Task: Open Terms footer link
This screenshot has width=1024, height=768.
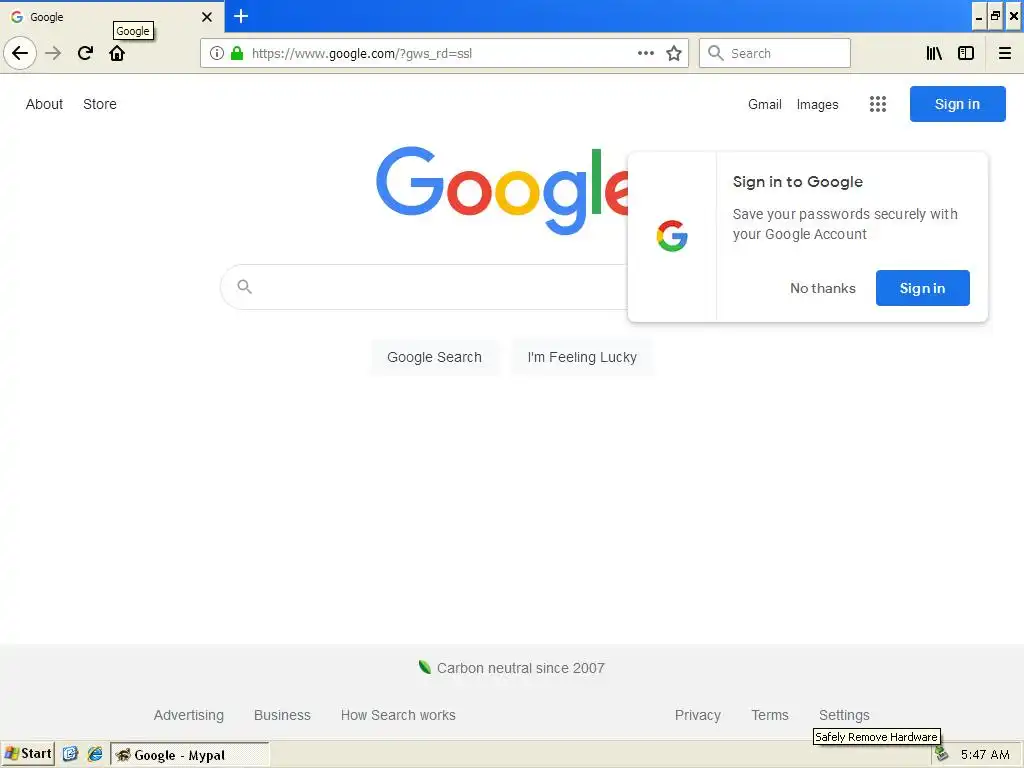Action: [770, 715]
